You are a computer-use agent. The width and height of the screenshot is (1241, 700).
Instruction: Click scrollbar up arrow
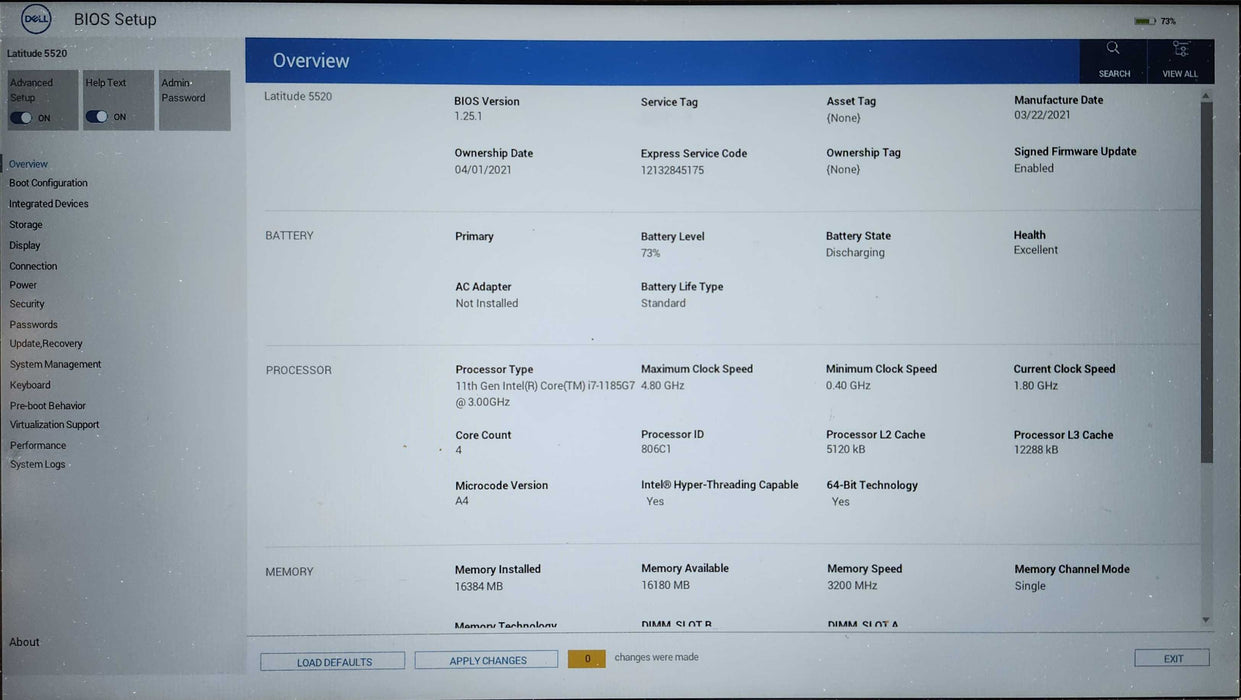click(1206, 95)
